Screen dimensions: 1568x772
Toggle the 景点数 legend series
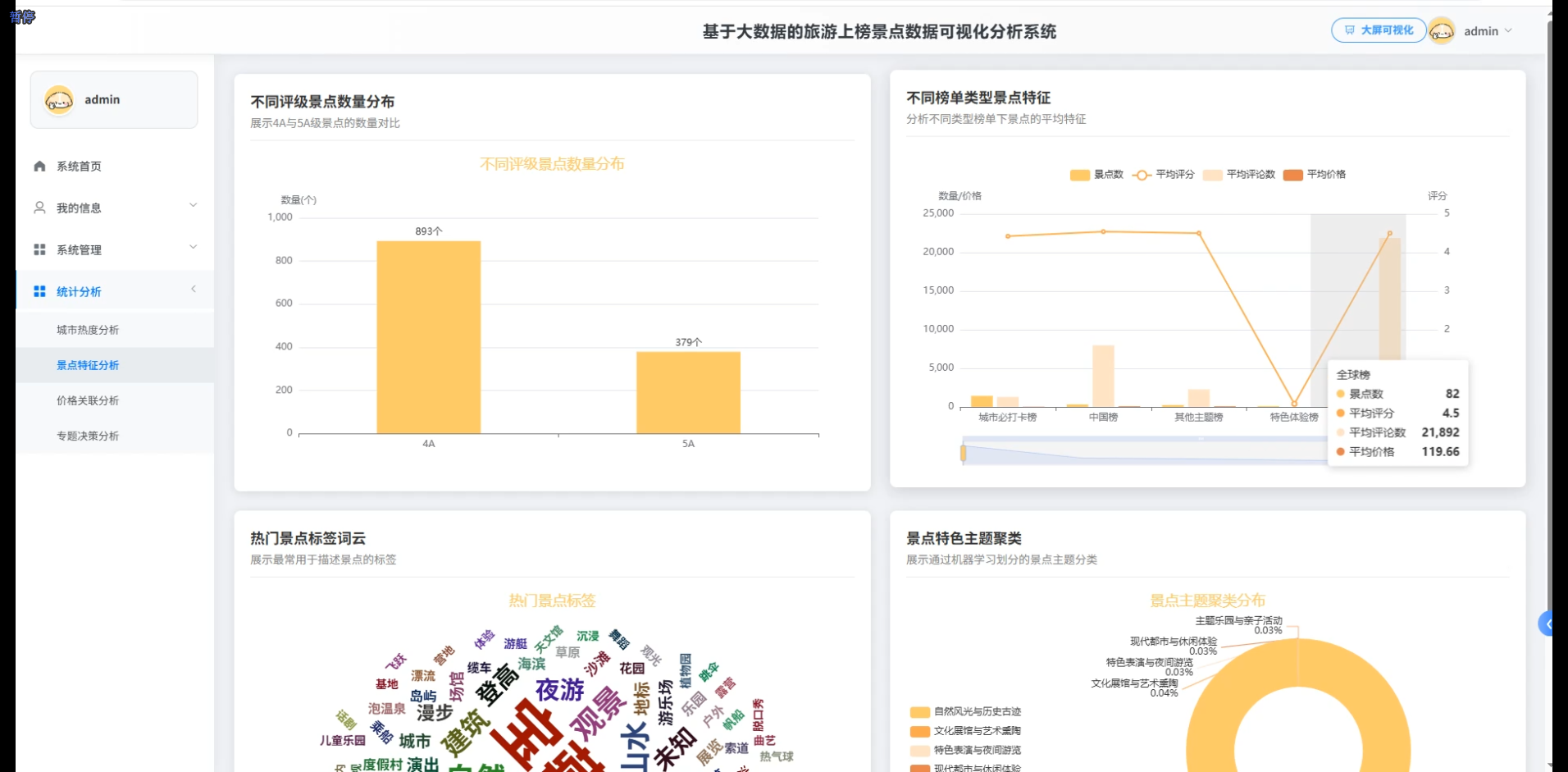click(x=1096, y=175)
